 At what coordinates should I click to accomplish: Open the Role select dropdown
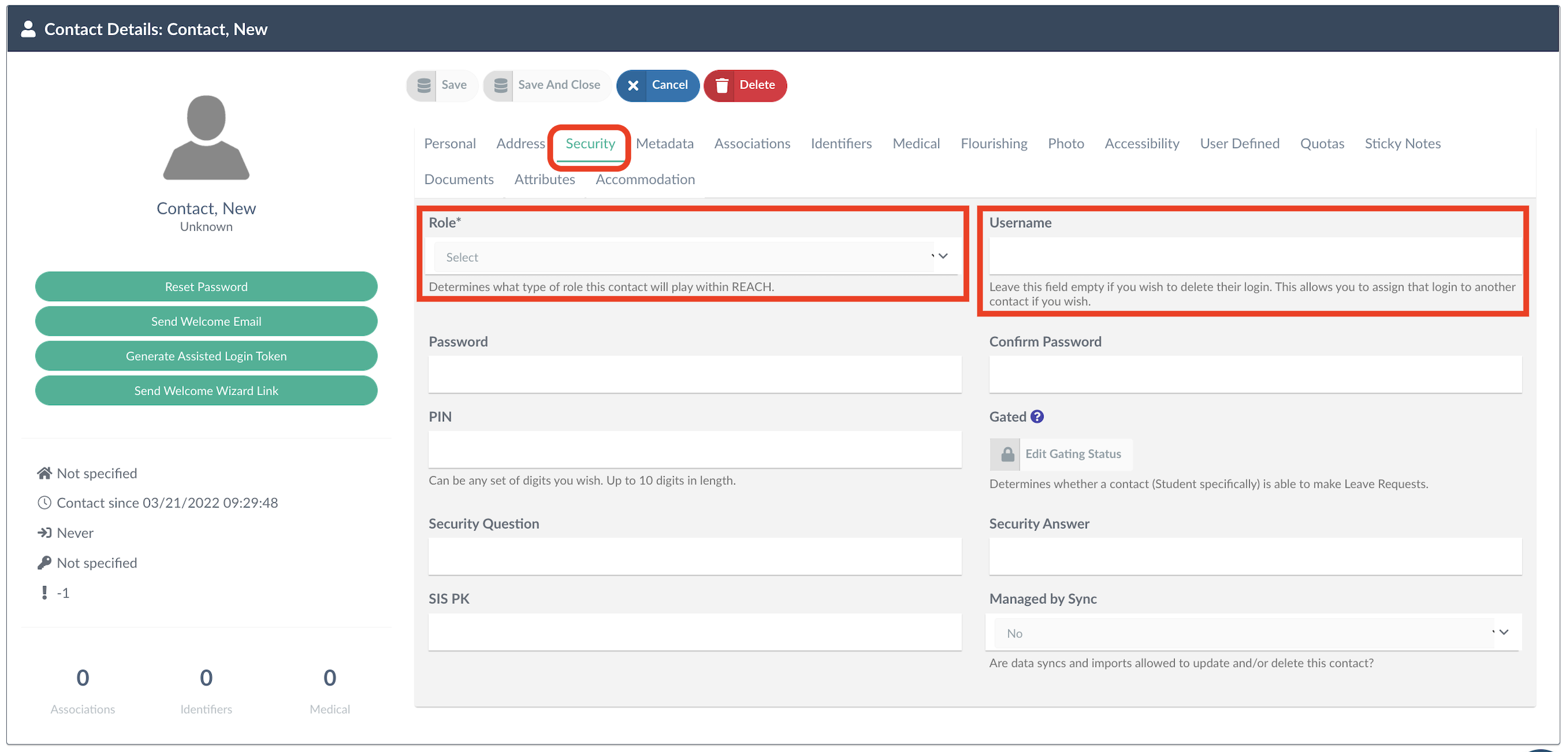694,257
